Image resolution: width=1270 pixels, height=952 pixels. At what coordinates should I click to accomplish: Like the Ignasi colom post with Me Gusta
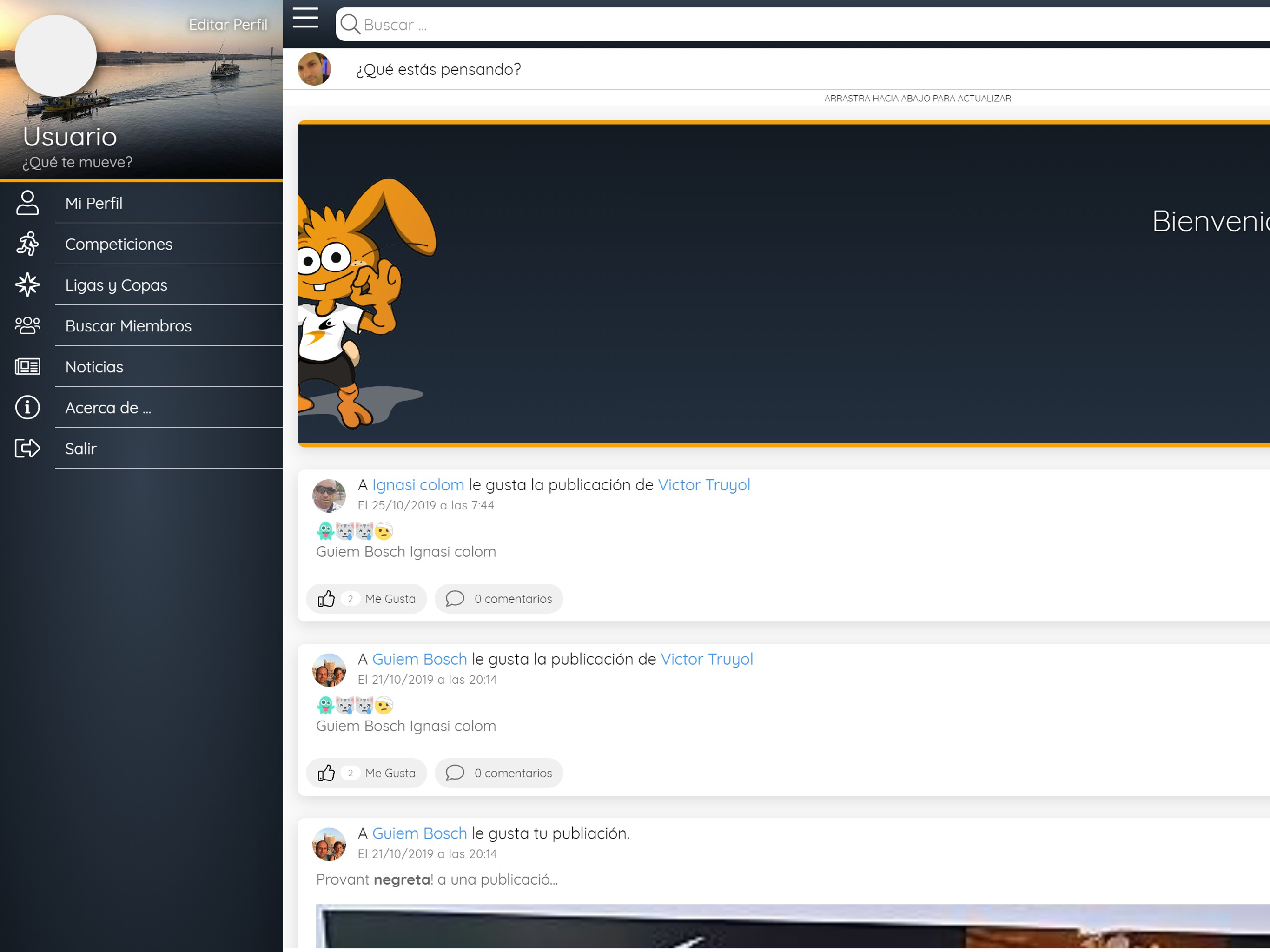366,599
